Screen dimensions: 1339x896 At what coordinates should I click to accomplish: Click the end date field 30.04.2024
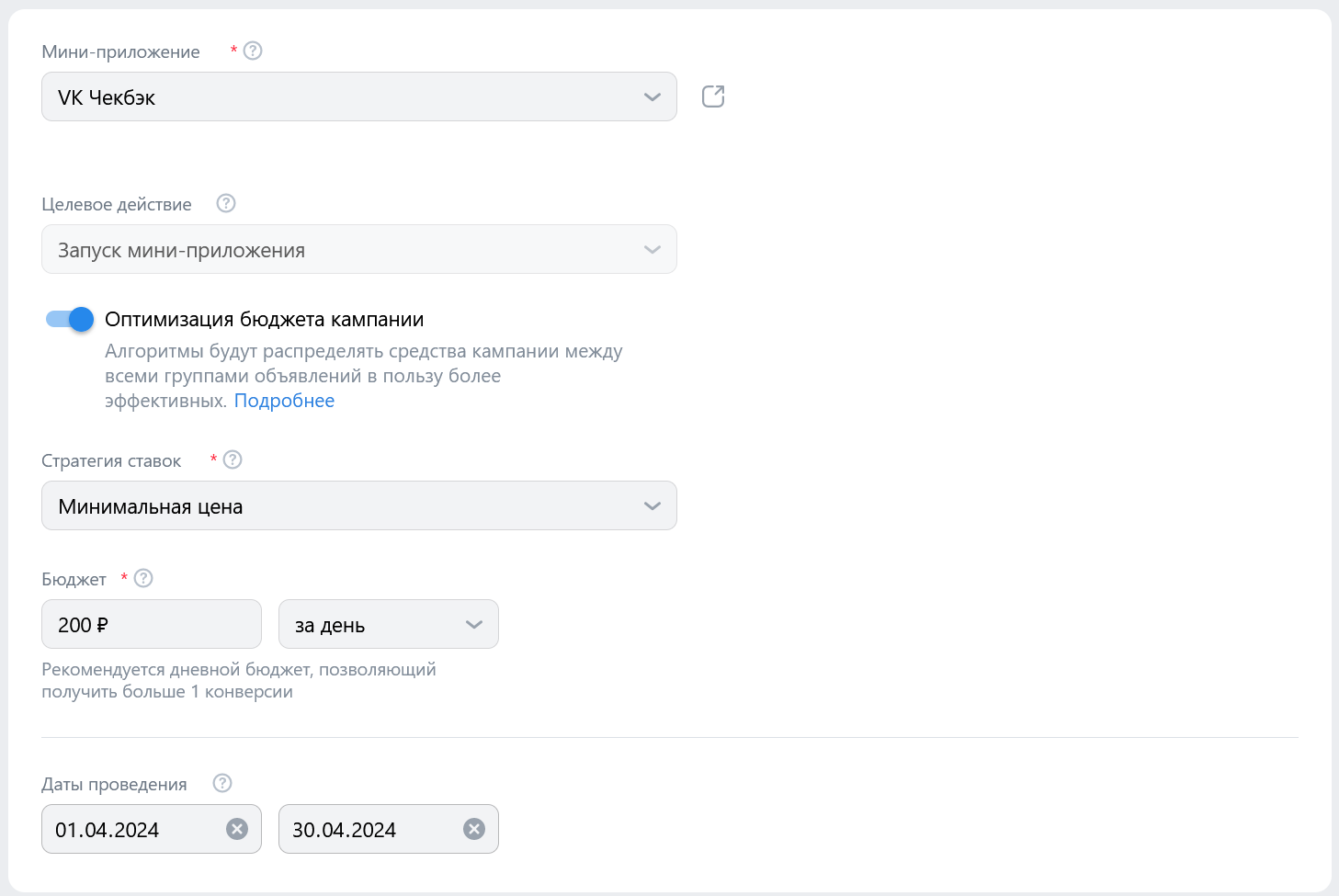(368, 829)
